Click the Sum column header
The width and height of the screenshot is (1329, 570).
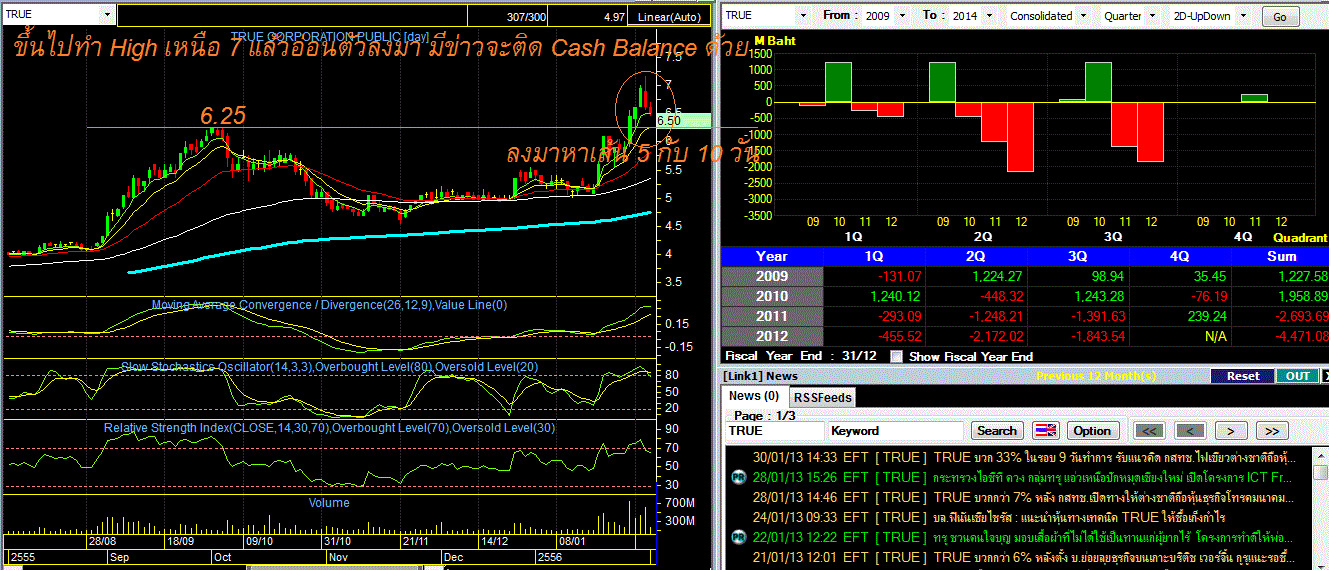tap(1281, 256)
